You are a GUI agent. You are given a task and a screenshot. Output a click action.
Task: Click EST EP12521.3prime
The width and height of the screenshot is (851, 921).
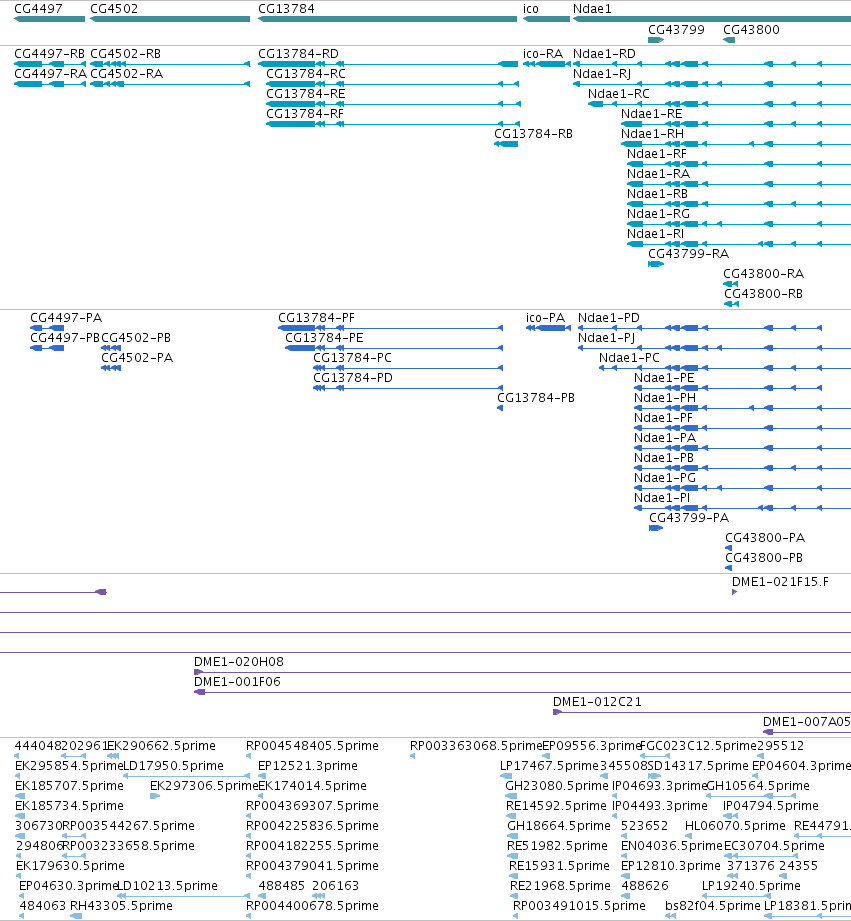(308, 766)
